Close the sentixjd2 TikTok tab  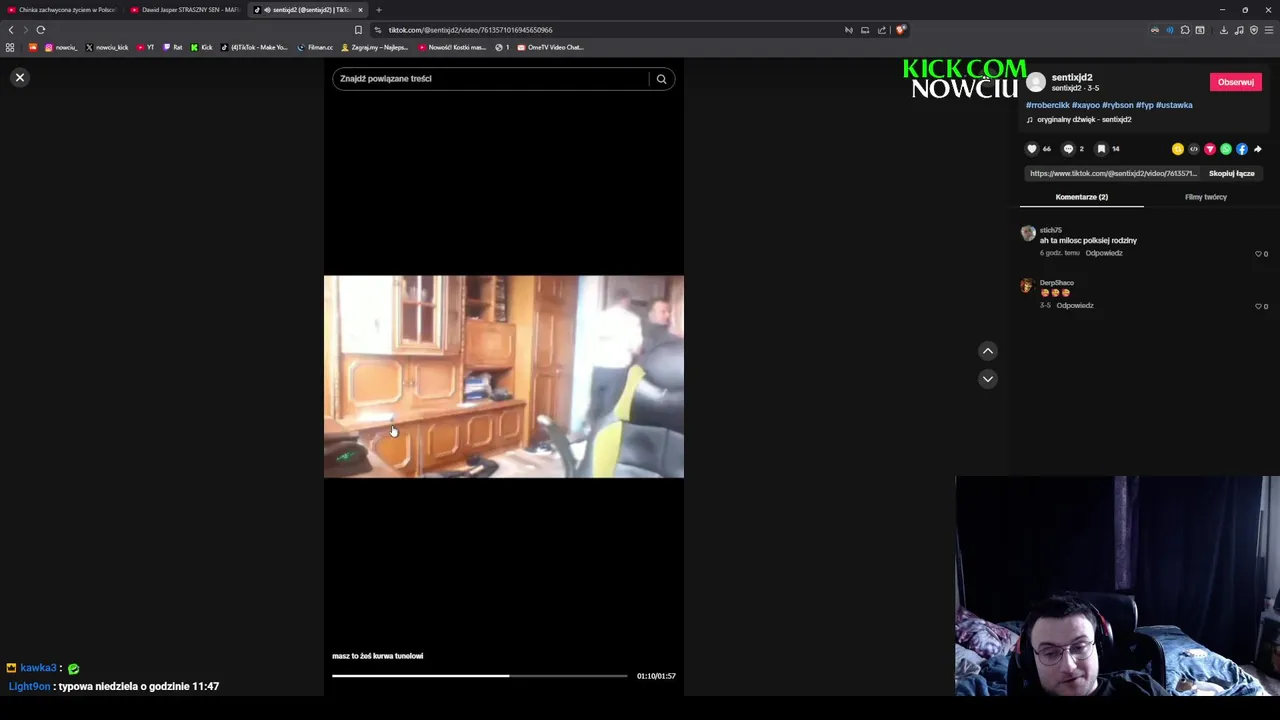[360, 10]
